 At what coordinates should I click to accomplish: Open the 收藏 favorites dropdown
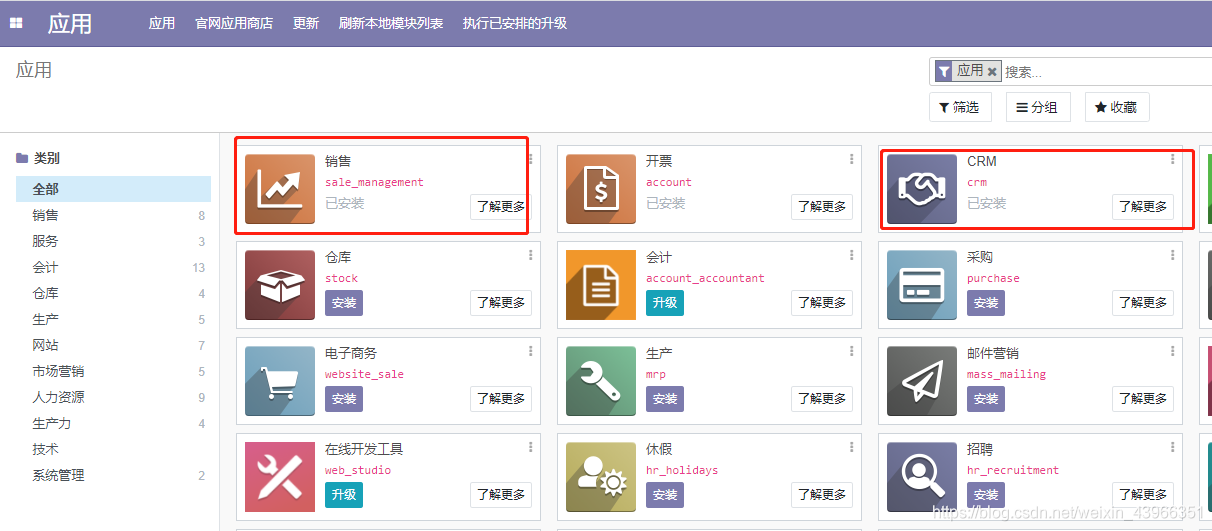[1117, 107]
